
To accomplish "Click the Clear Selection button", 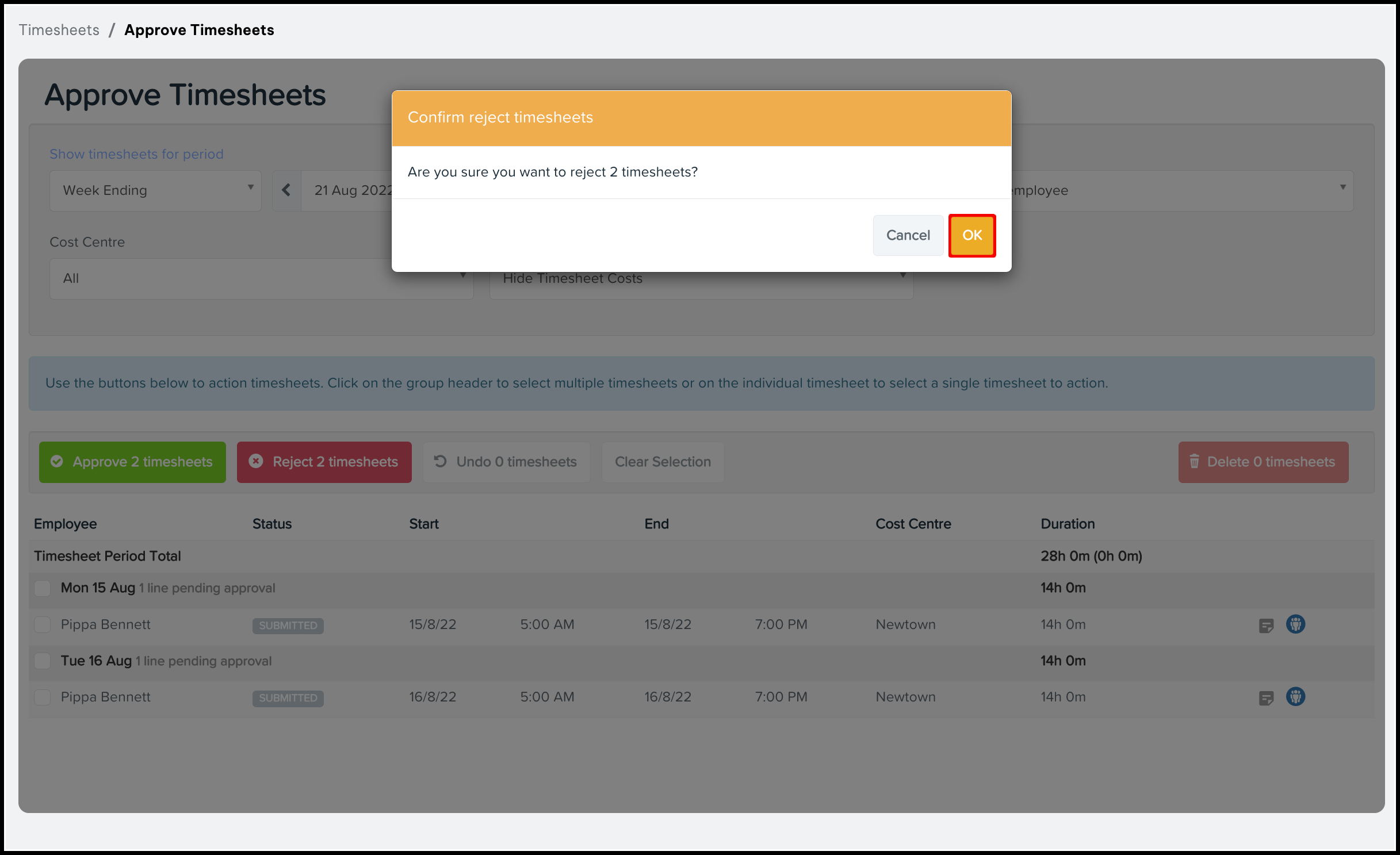I will 663,462.
